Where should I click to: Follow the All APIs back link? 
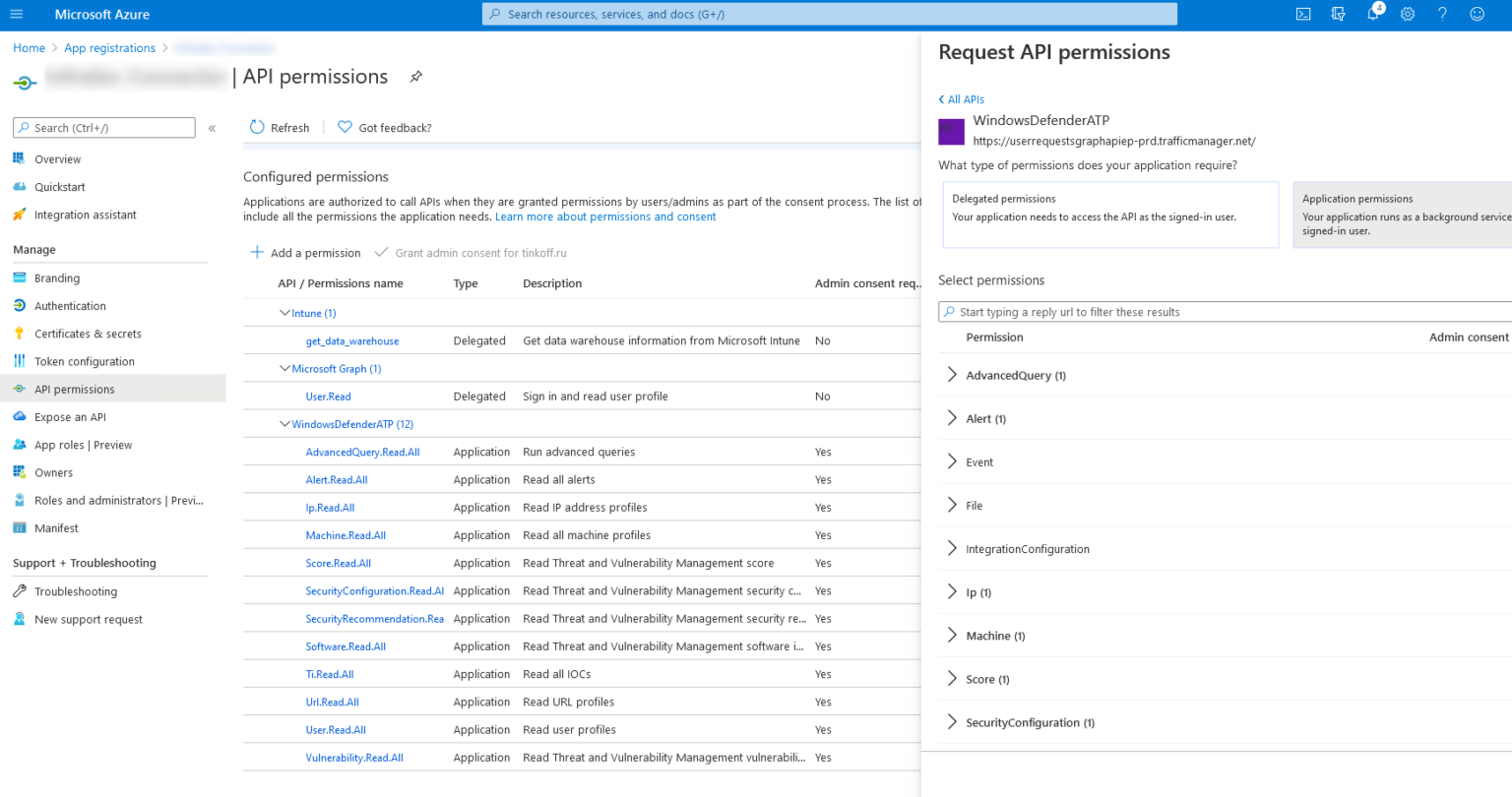(961, 98)
